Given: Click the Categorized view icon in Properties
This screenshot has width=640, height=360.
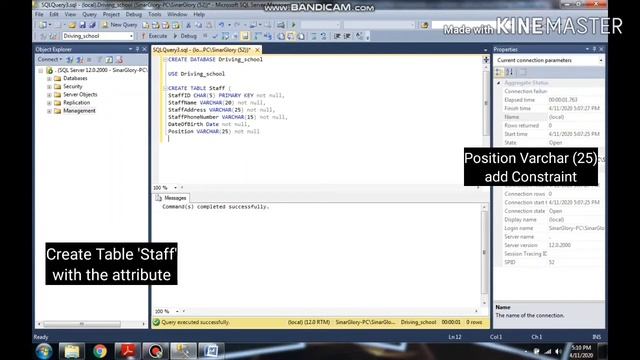Looking at the screenshot, I should coord(499,72).
